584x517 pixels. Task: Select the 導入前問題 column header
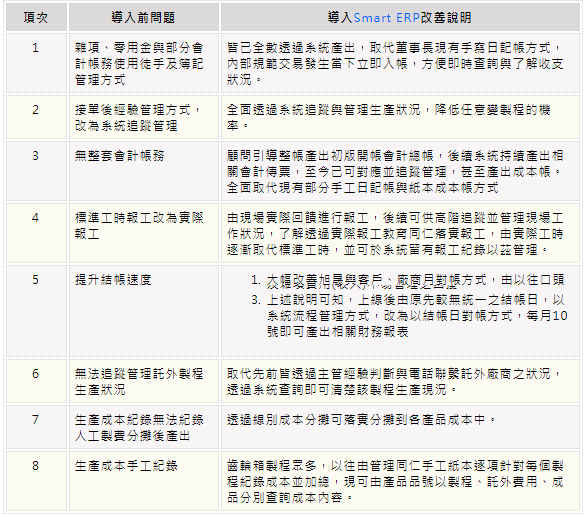coord(144,18)
